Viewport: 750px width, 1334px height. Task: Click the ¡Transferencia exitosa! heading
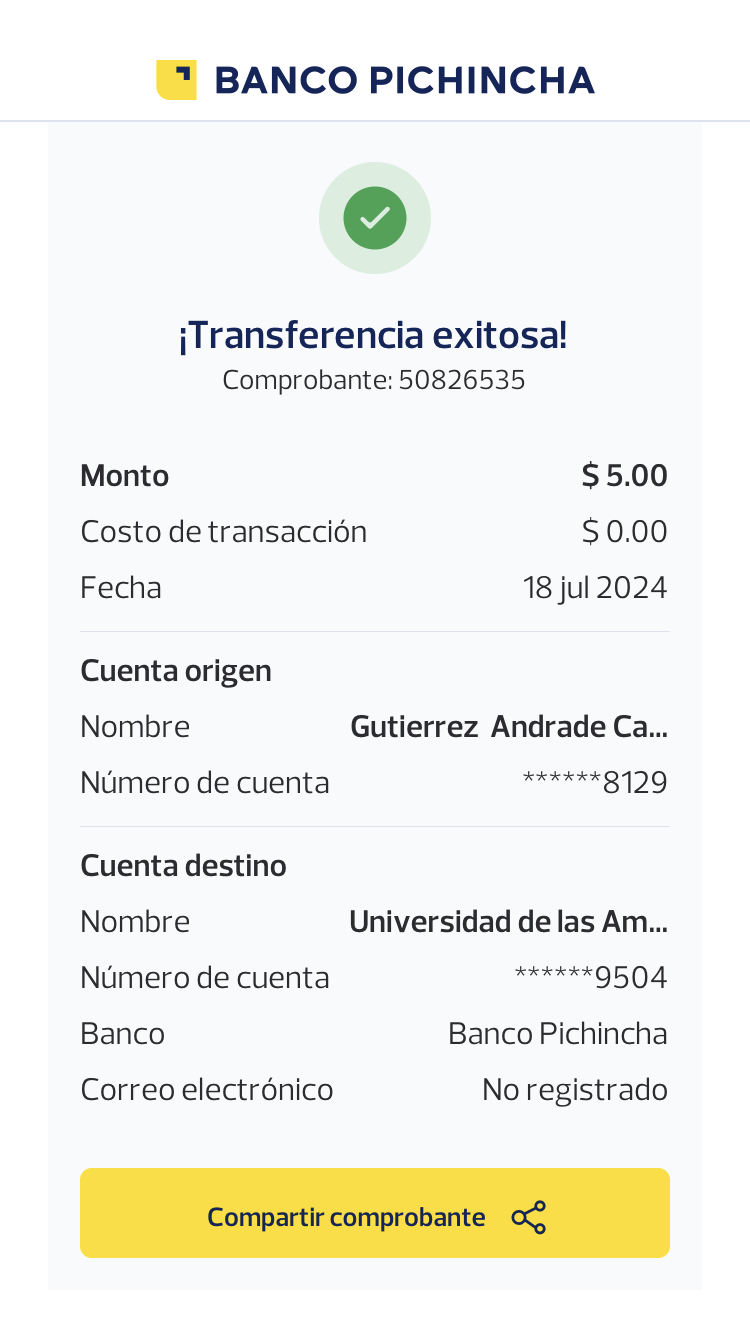point(373,335)
